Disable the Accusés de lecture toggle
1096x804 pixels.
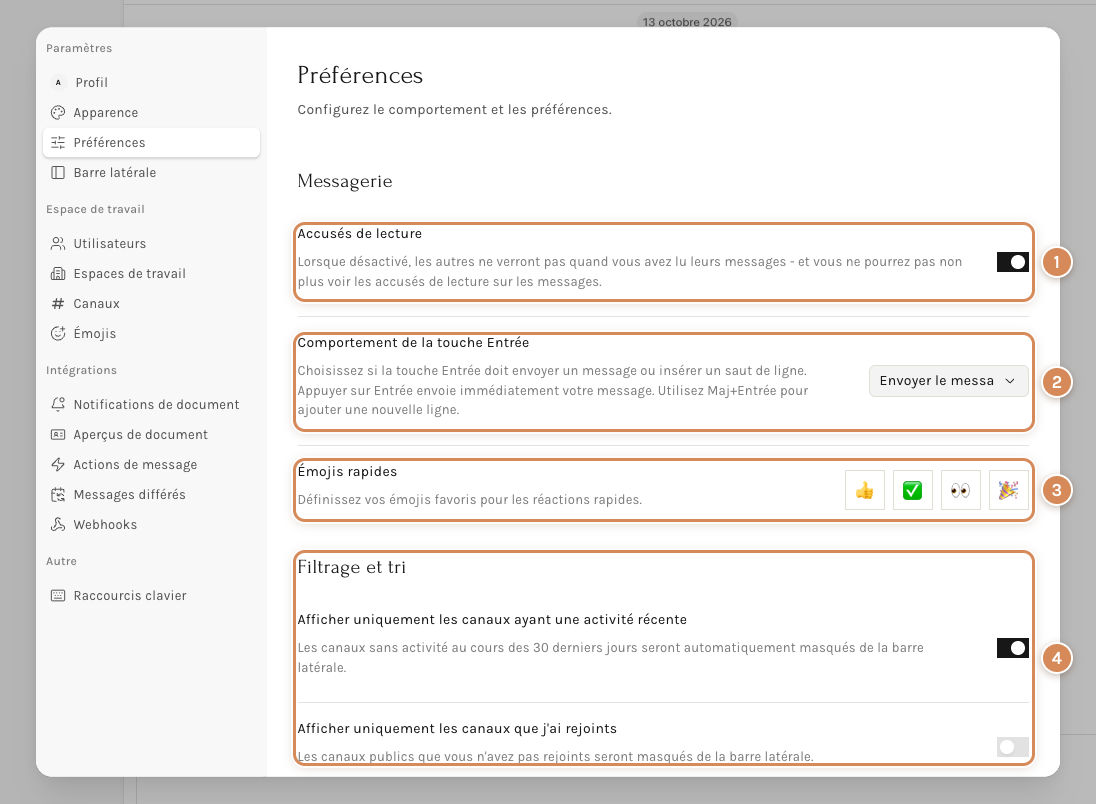click(1012, 262)
